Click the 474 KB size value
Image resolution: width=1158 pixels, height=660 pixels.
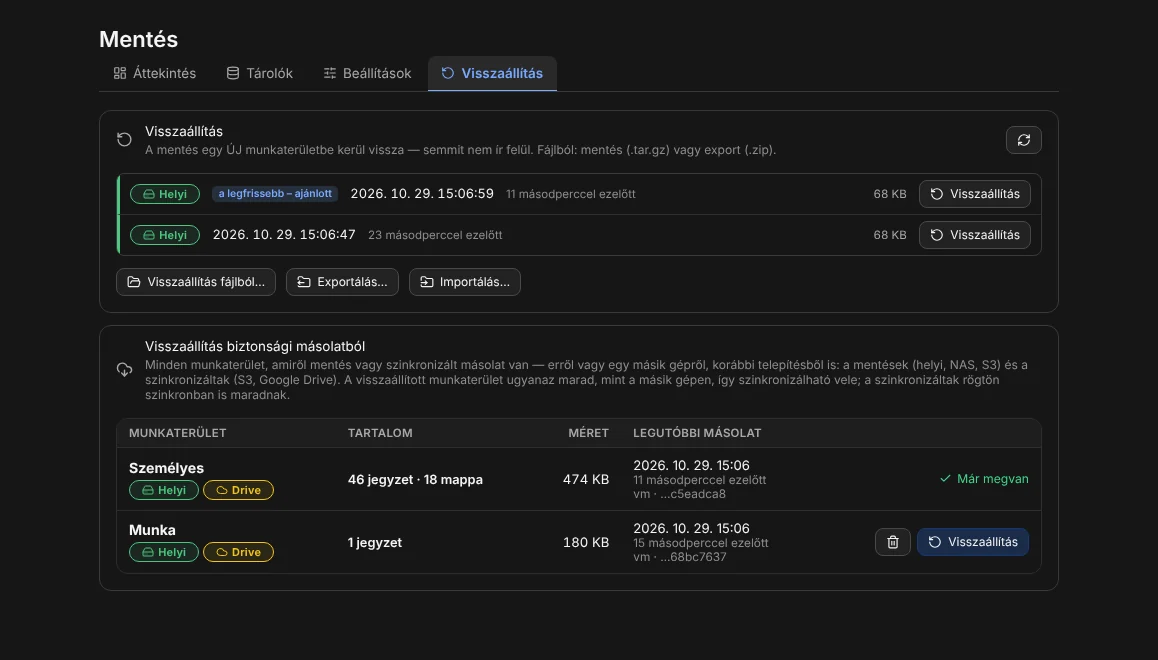(x=586, y=480)
